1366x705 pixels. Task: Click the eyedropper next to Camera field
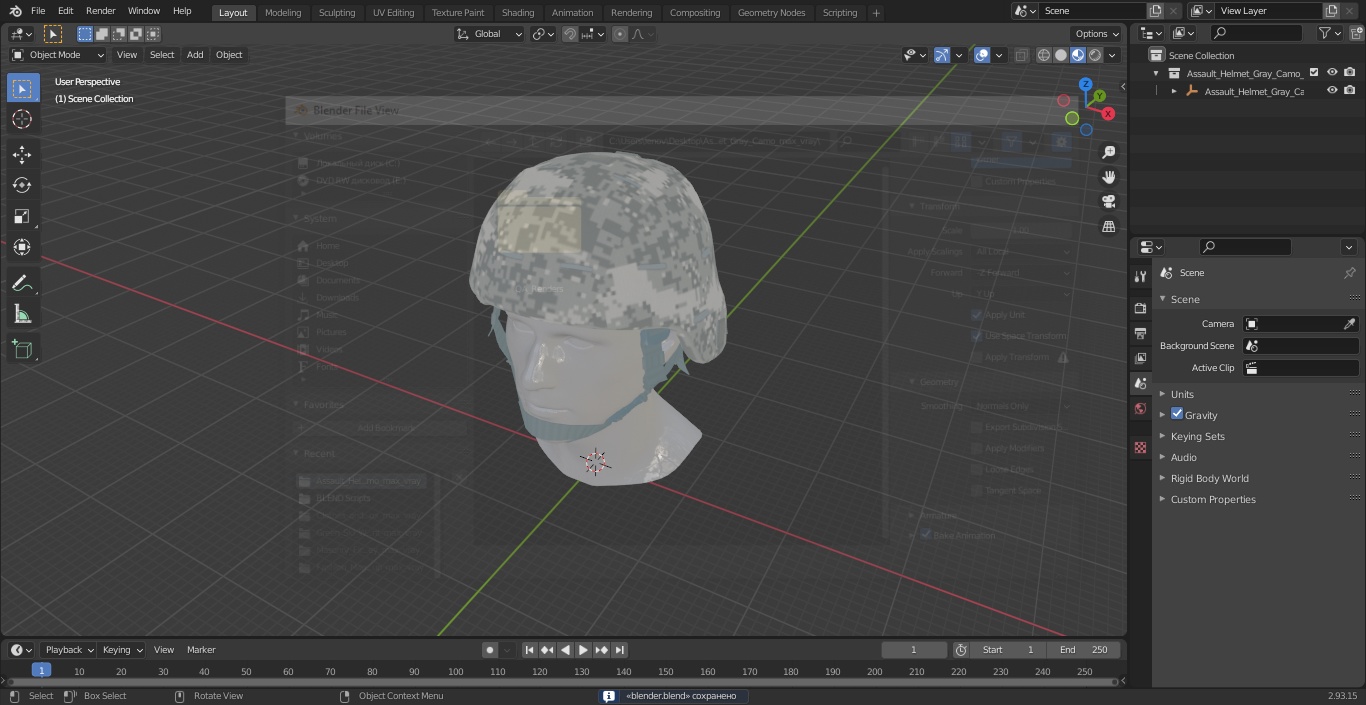point(1349,324)
